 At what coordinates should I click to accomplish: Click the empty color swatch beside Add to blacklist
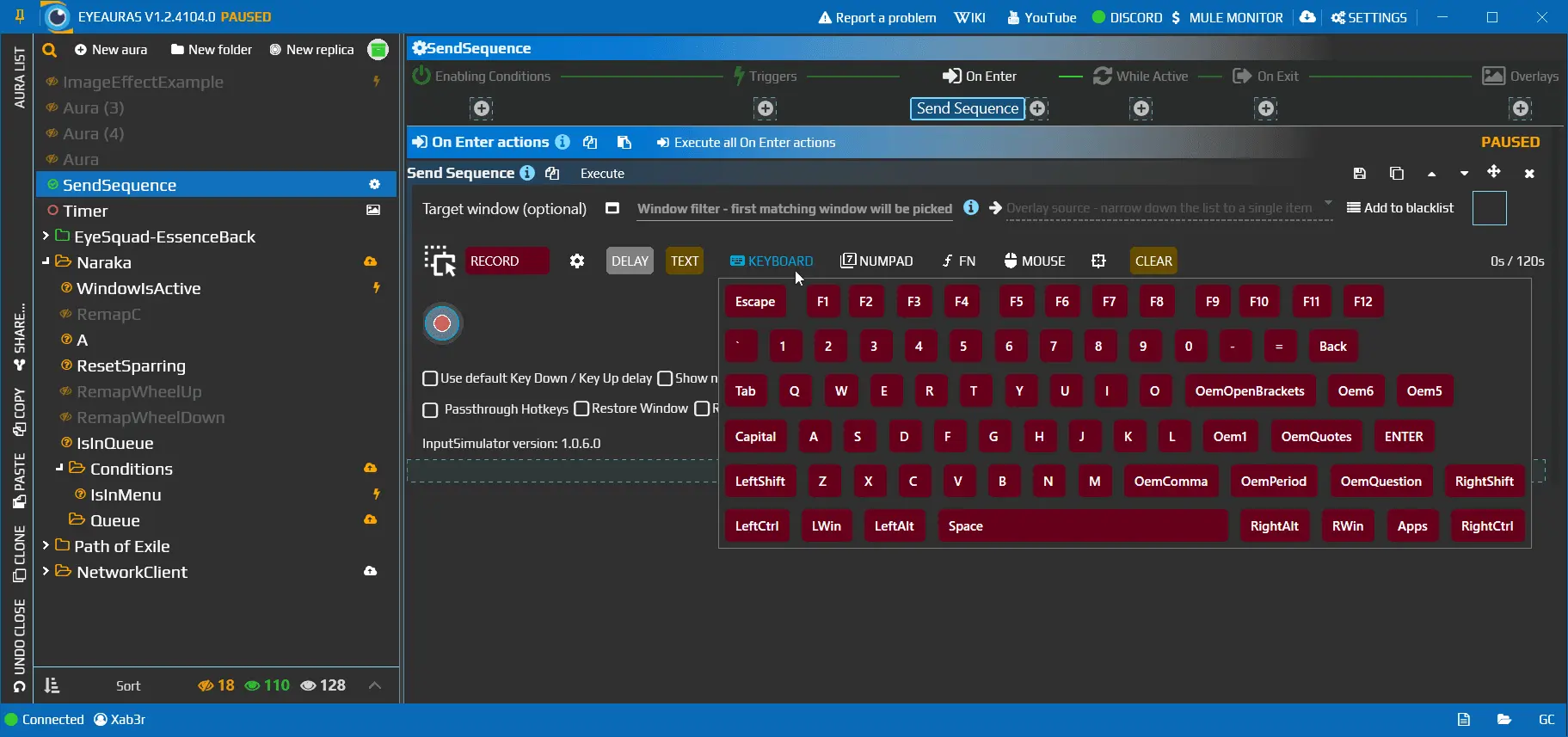pyautogui.click(x=1489, y=208)
